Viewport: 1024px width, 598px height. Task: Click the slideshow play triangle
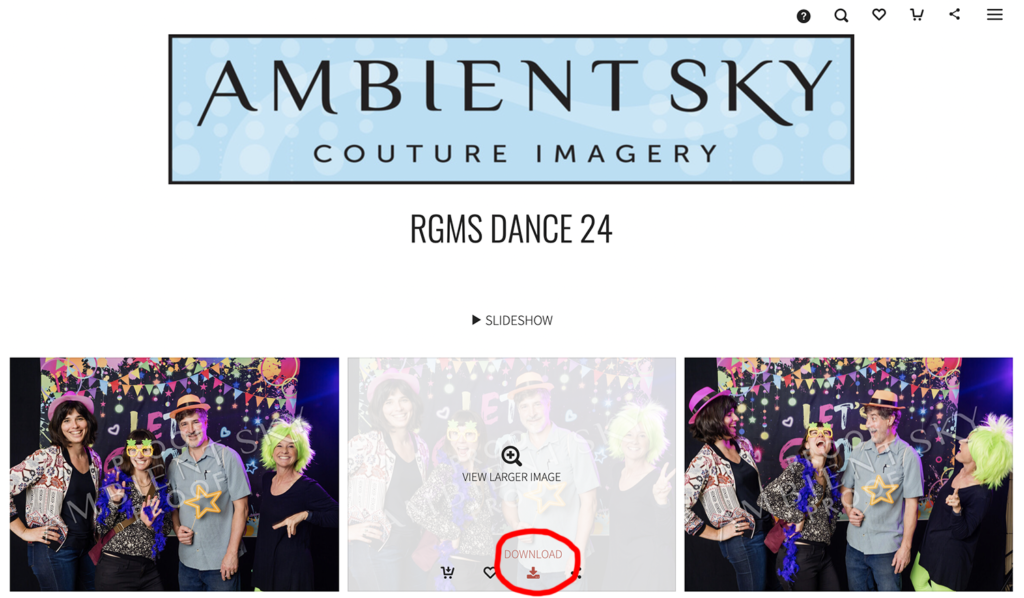click(476, 320)
